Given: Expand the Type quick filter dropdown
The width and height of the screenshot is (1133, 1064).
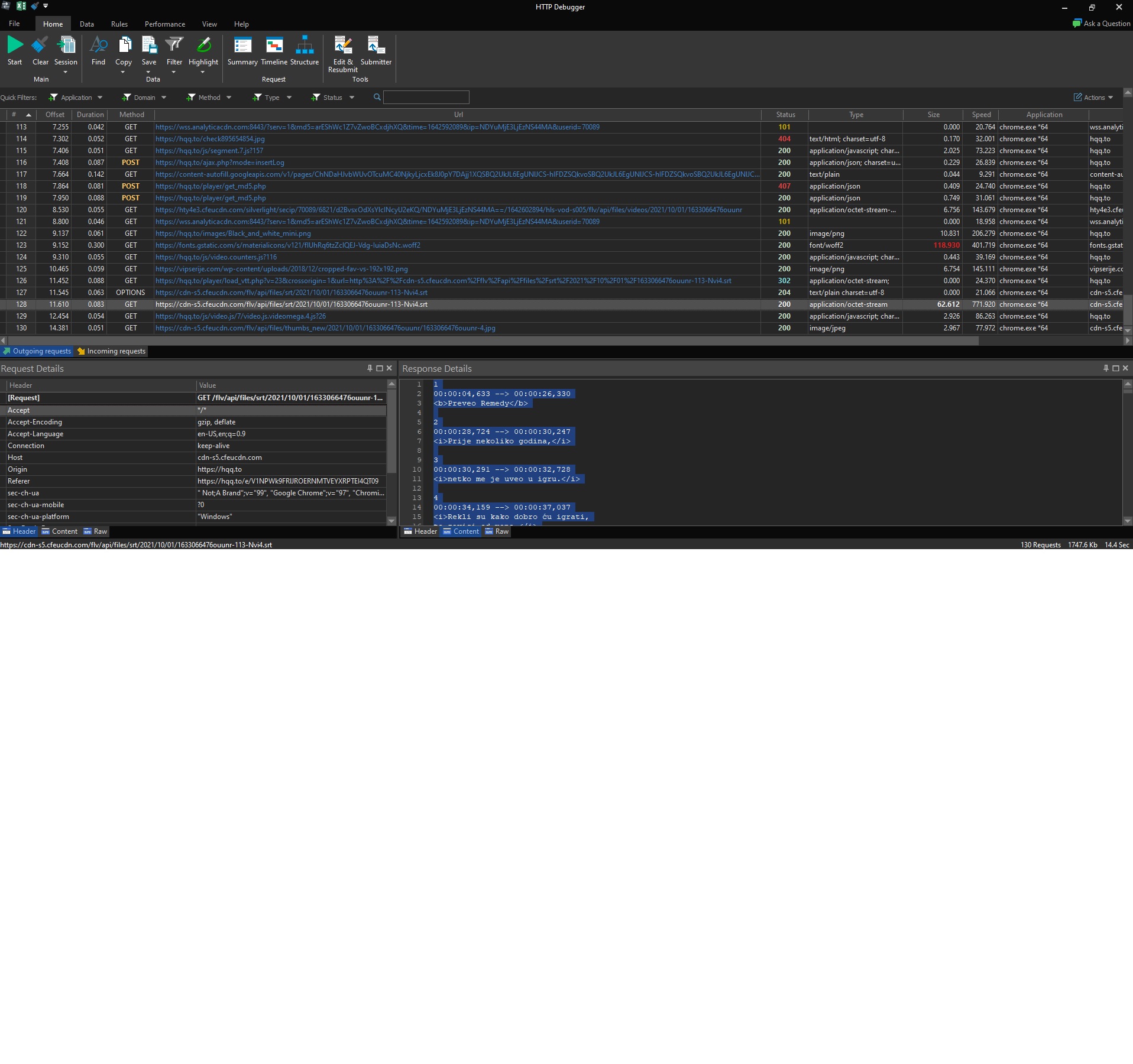Looking at the screenshot, I should pyautogui.click(x=289, y=98).
